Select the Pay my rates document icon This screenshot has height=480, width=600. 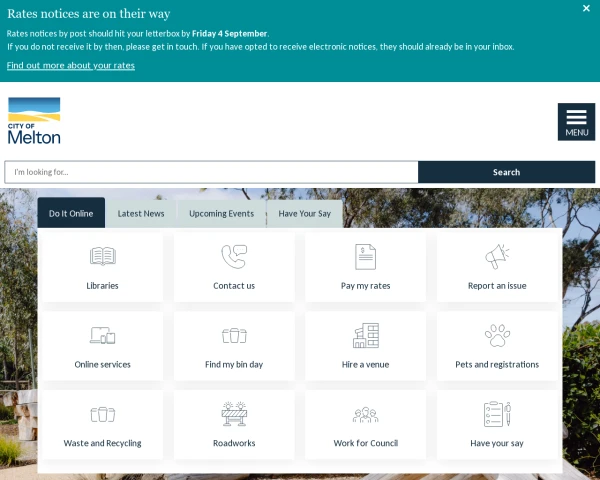coord(365,257)
